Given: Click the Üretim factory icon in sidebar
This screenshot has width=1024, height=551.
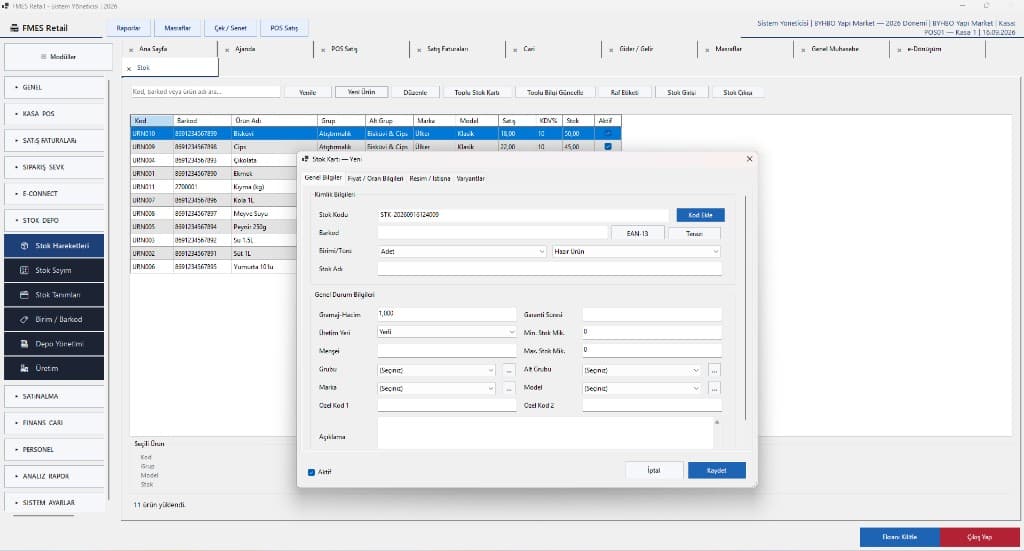Looking at the screenshot, I should 24,368.
